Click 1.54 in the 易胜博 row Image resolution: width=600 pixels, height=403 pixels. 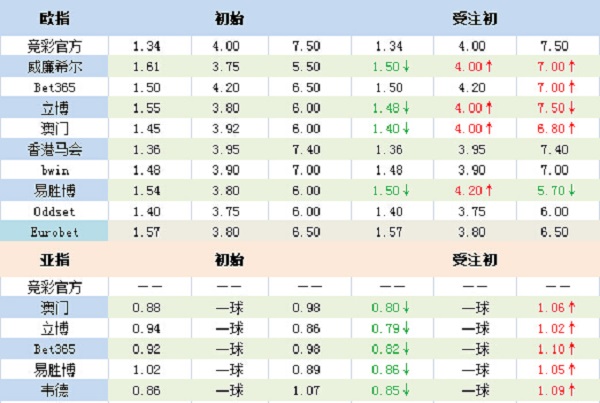(146, 191)
